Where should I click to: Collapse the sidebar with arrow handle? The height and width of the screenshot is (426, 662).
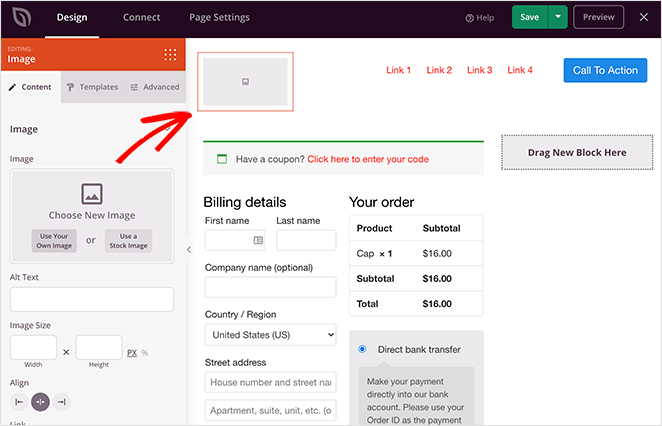point(189,250)
